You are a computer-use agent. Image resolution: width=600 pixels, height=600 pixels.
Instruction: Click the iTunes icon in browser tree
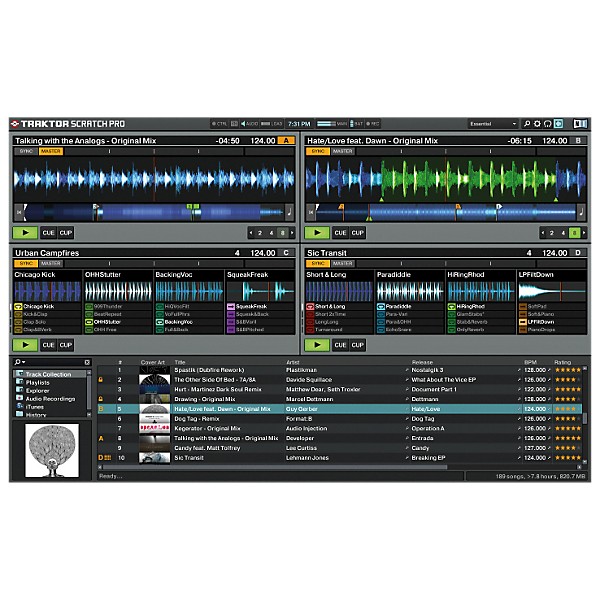click(x=20, y=406)
